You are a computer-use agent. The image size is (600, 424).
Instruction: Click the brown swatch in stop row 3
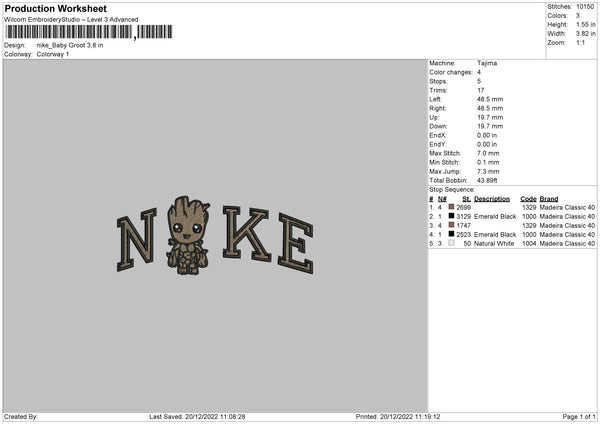[x=451, y=225]
